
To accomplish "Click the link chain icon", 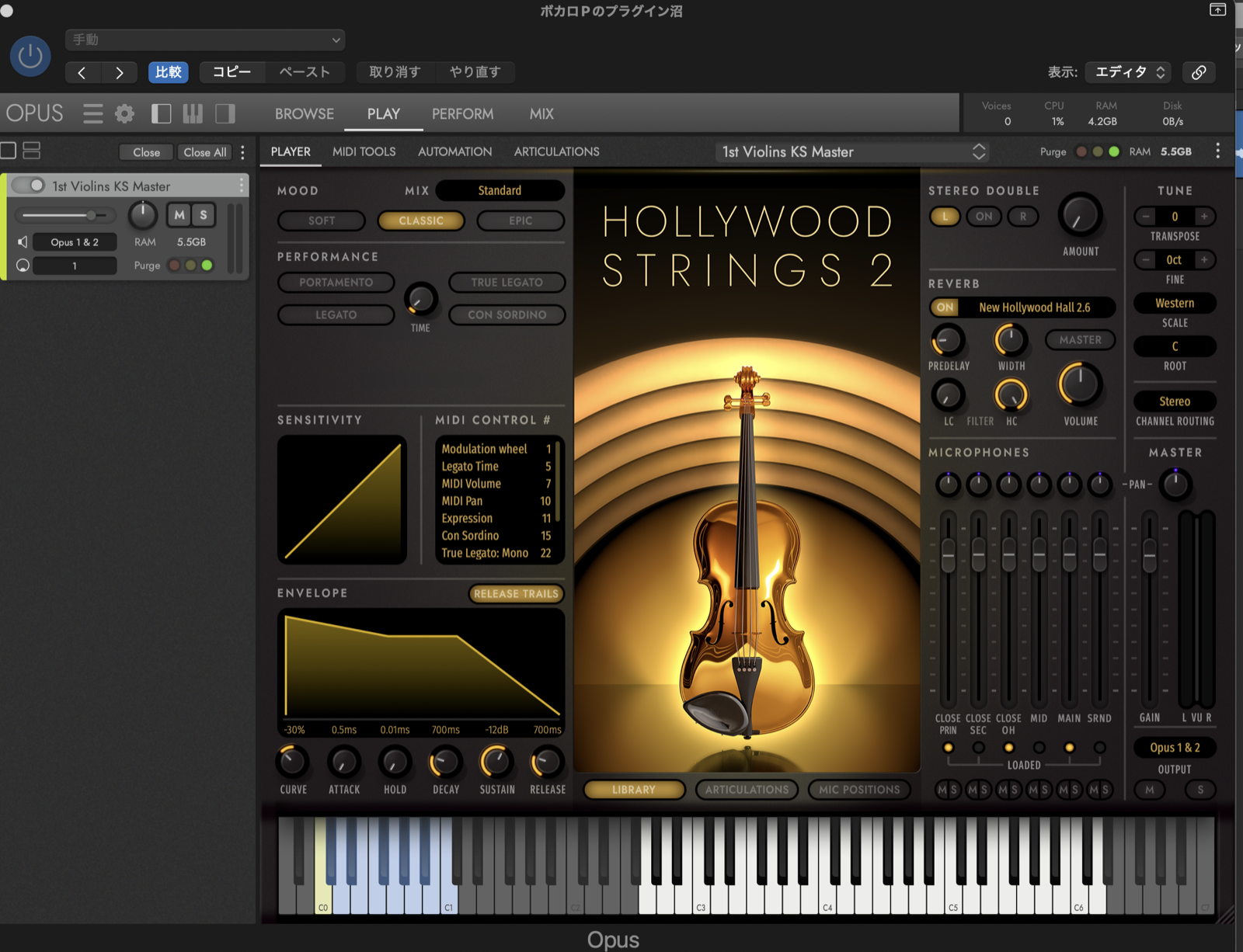I will [x=1199, y=72].
